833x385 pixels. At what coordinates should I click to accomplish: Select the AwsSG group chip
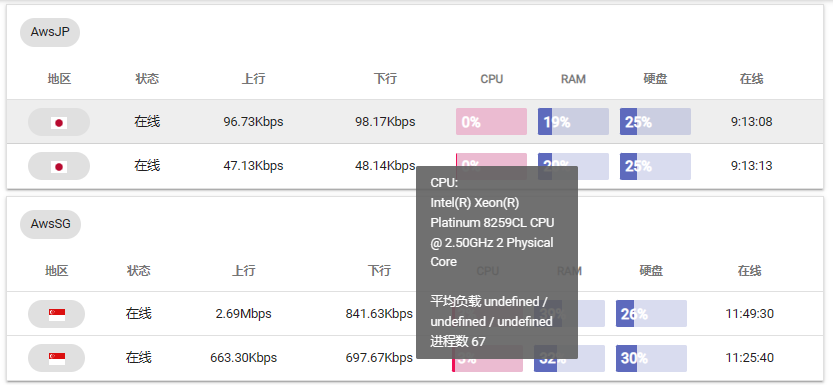[50, 224]
